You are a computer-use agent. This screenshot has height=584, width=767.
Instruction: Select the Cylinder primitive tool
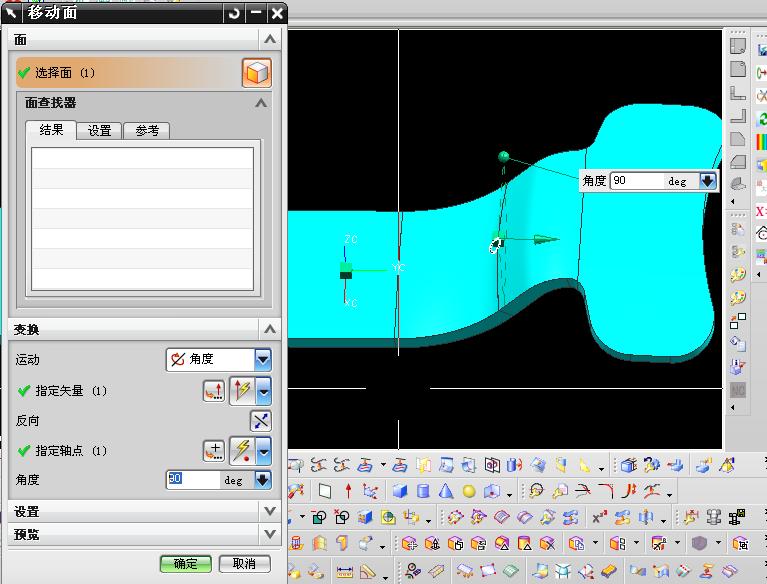click(423, 491)
